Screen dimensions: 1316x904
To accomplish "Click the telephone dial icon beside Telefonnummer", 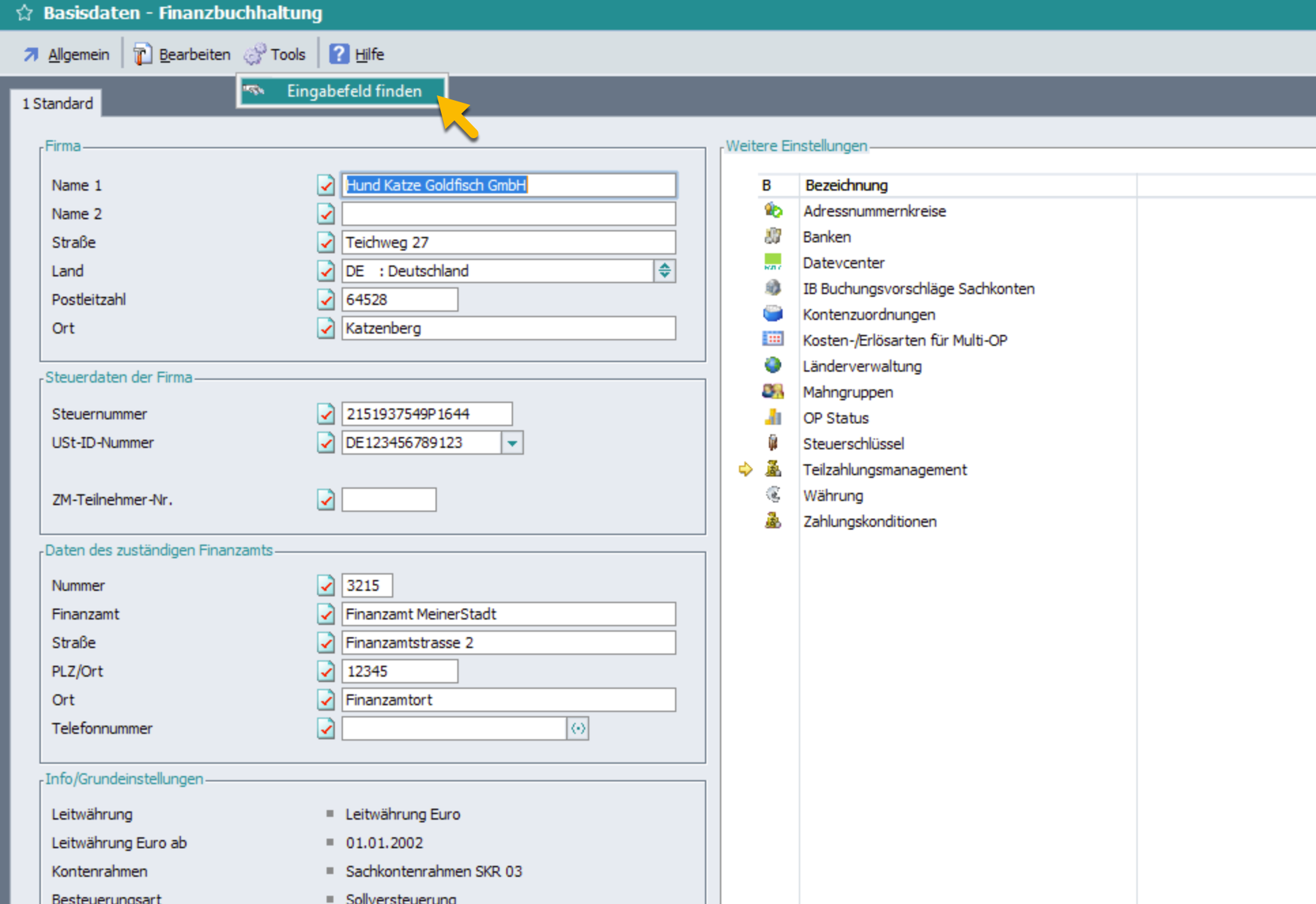I will pyautogui.click(x=578, y=728).
